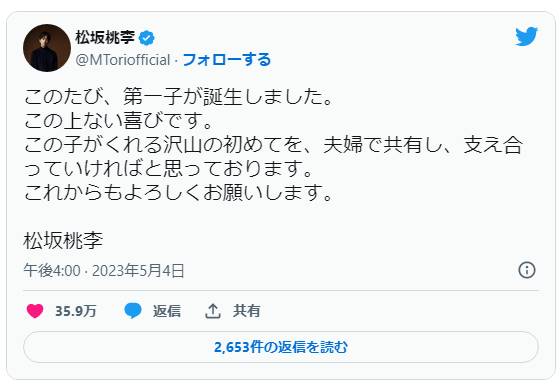Open the circled info icon

527,270
